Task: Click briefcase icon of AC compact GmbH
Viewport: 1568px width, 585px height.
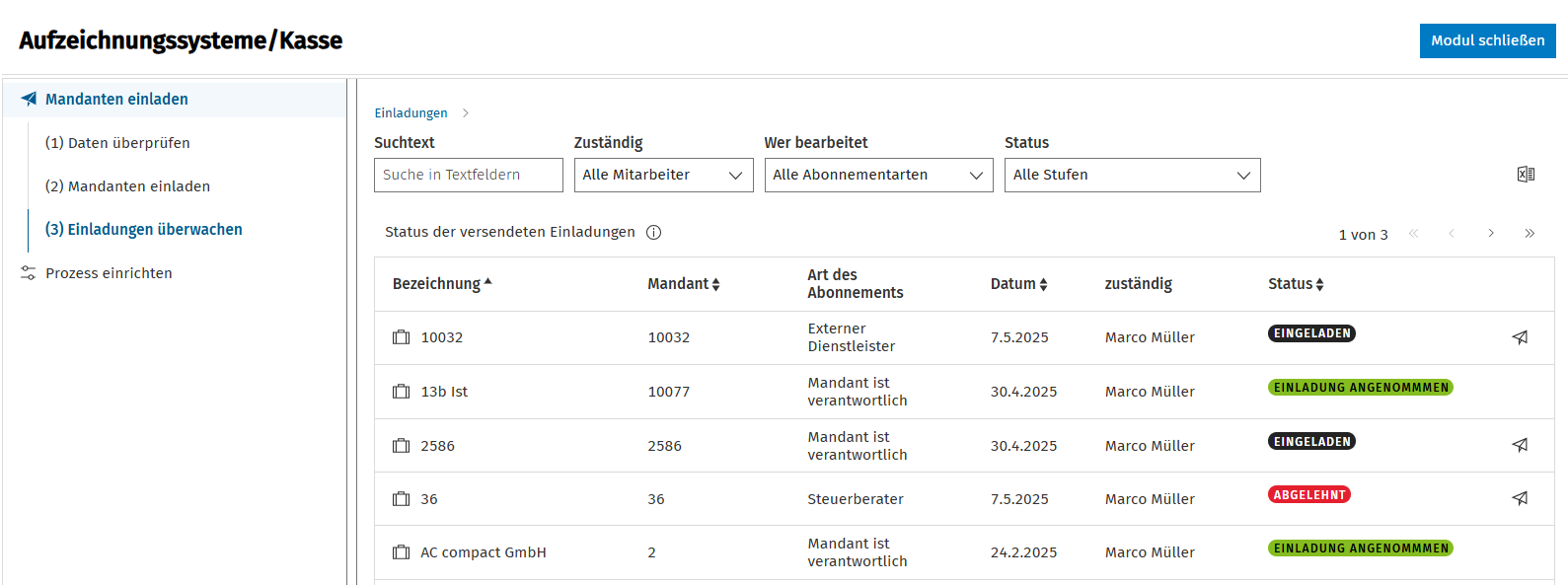Action: click(x=401, y=552)
